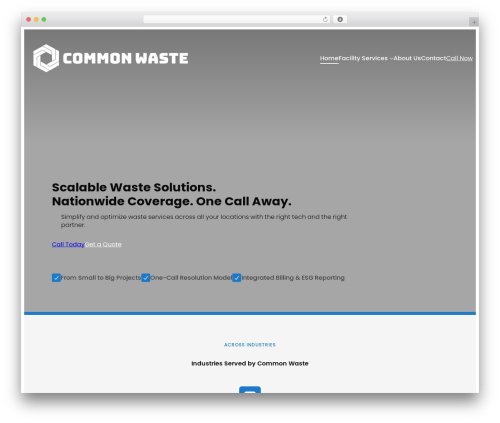Click the Call Now link
Image resolution: width=500 pixels, height=423 pixels.
coord(459,58)
